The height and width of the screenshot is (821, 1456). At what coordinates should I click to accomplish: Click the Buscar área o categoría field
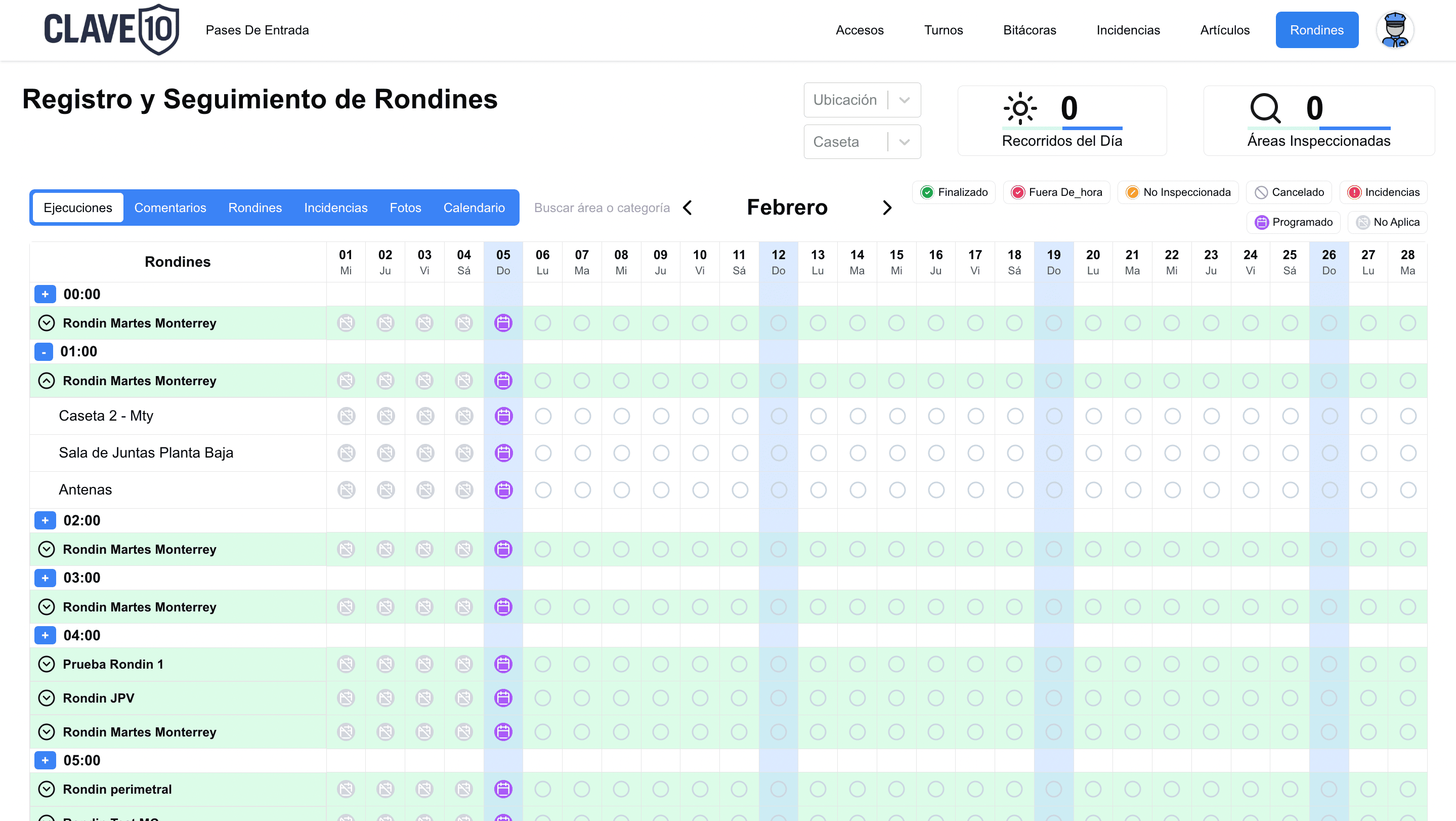pos(602,208)
